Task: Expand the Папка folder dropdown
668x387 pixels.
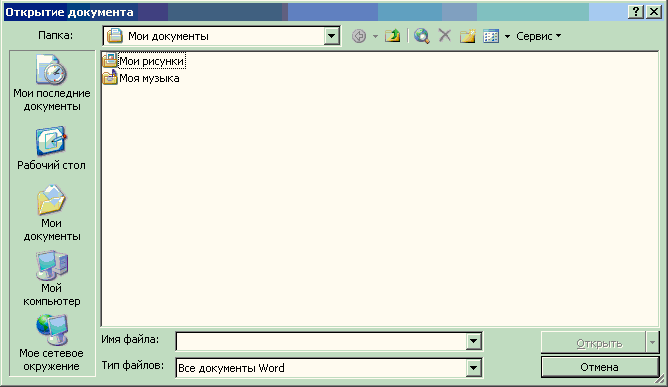Action: pyautogui.click(x=331, y=36)
